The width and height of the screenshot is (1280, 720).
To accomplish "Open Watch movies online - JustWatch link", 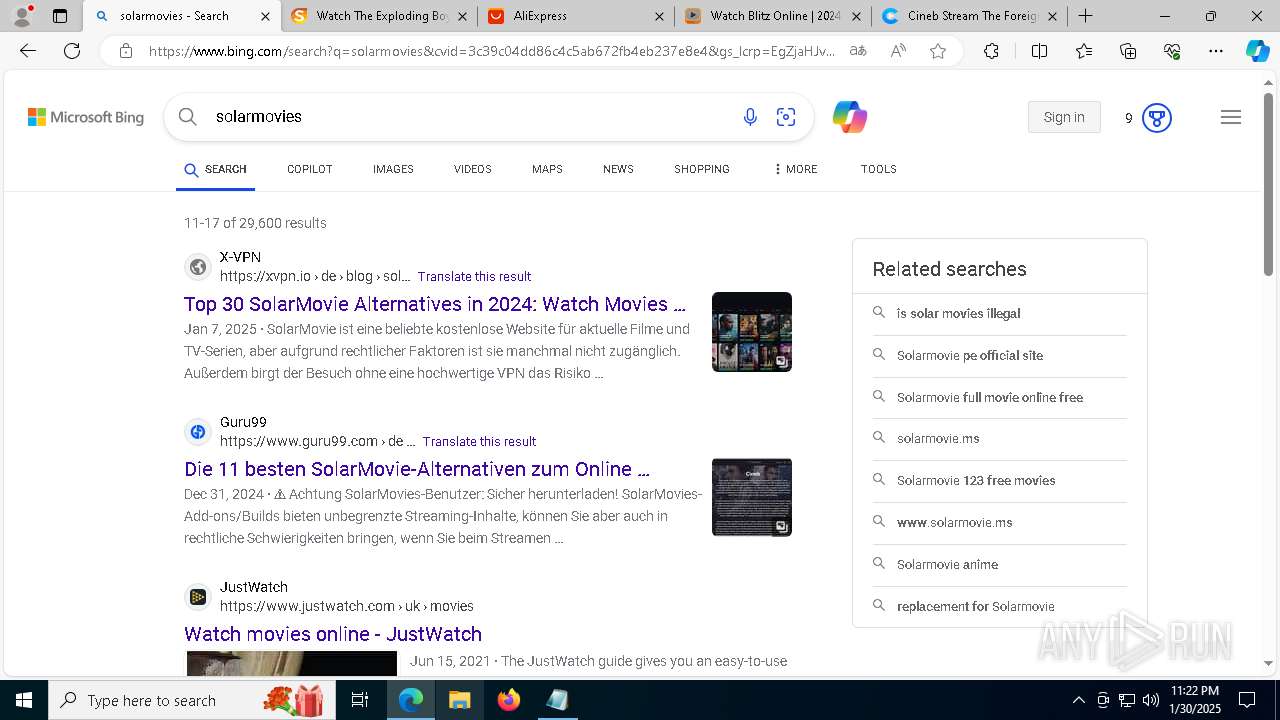I will [x=333, y=634].
